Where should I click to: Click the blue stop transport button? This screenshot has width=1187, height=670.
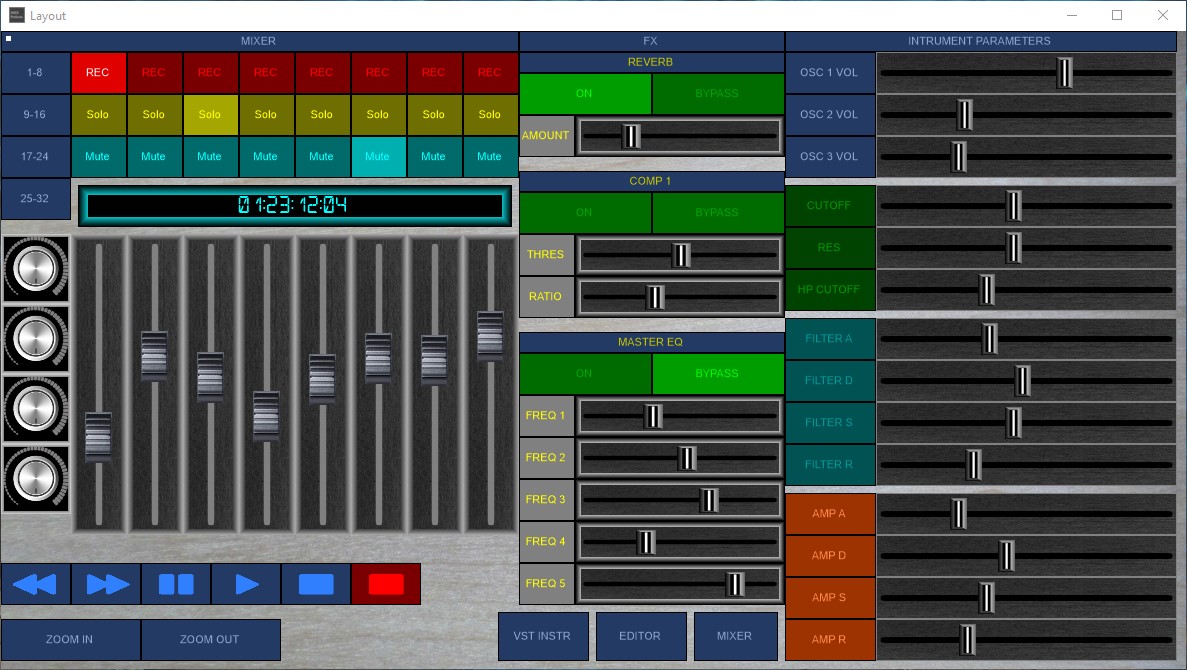point(316,584)
